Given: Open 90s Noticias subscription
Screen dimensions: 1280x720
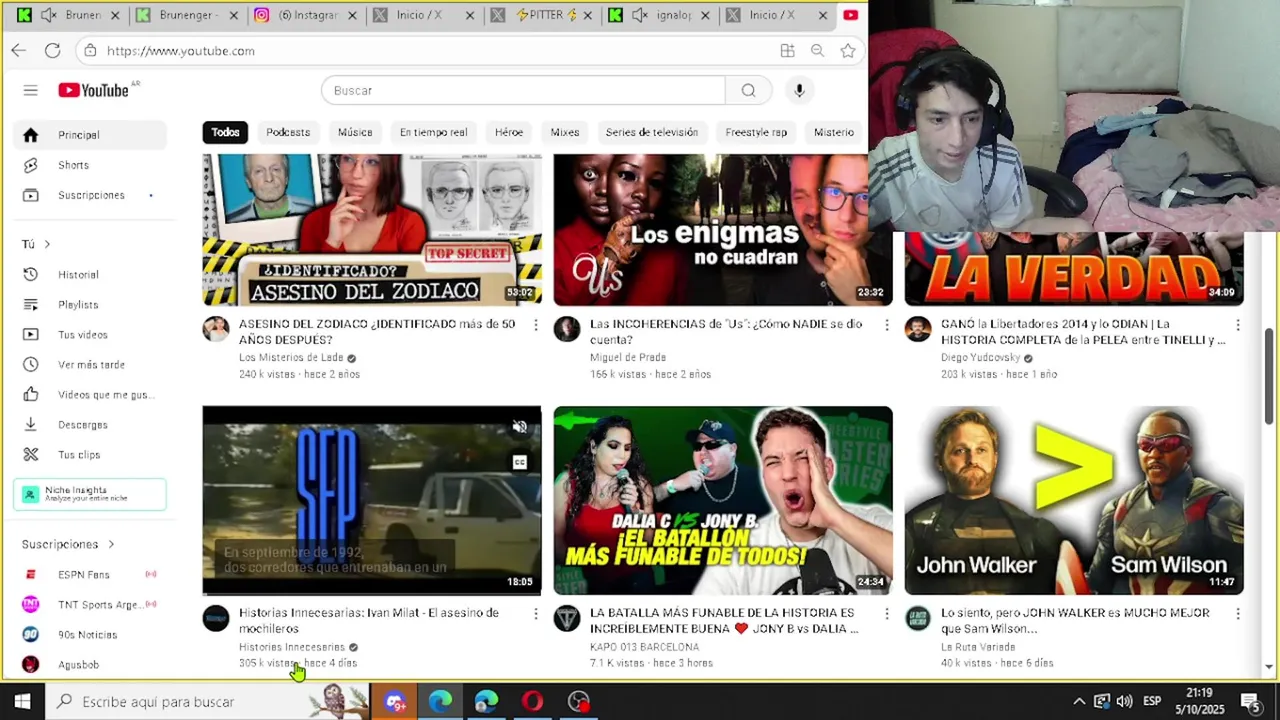Looking at the screenshot, I should pos(90,634).
